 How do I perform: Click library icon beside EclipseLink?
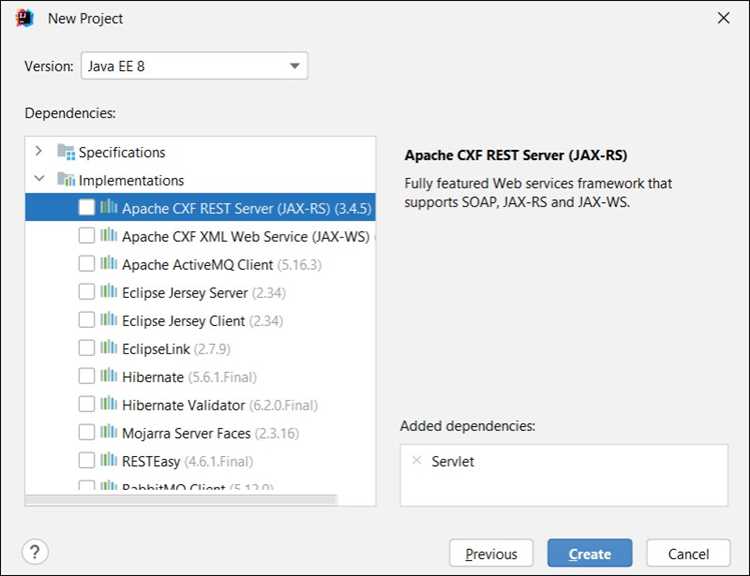point(109,347)
